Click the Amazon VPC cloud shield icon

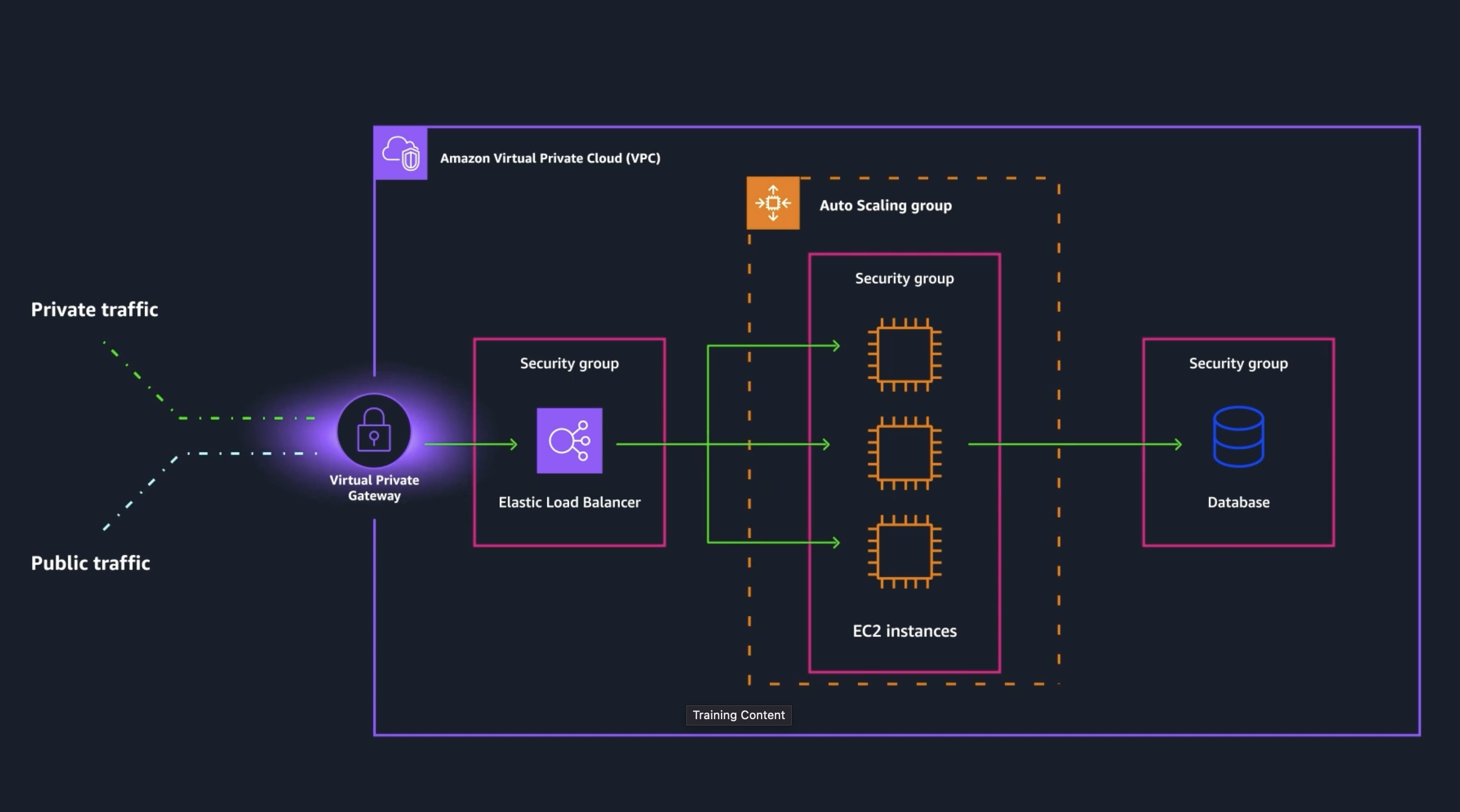coord(400,153)
